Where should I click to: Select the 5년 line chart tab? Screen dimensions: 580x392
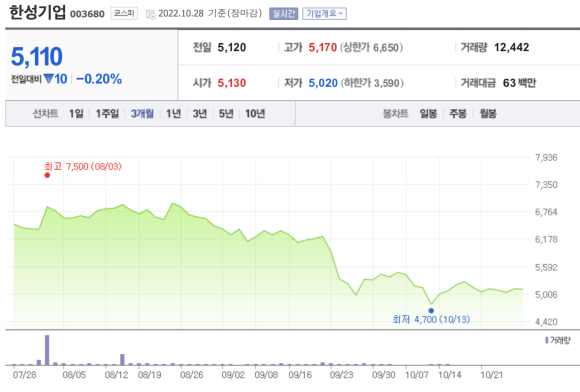click(x=226, y=114)
